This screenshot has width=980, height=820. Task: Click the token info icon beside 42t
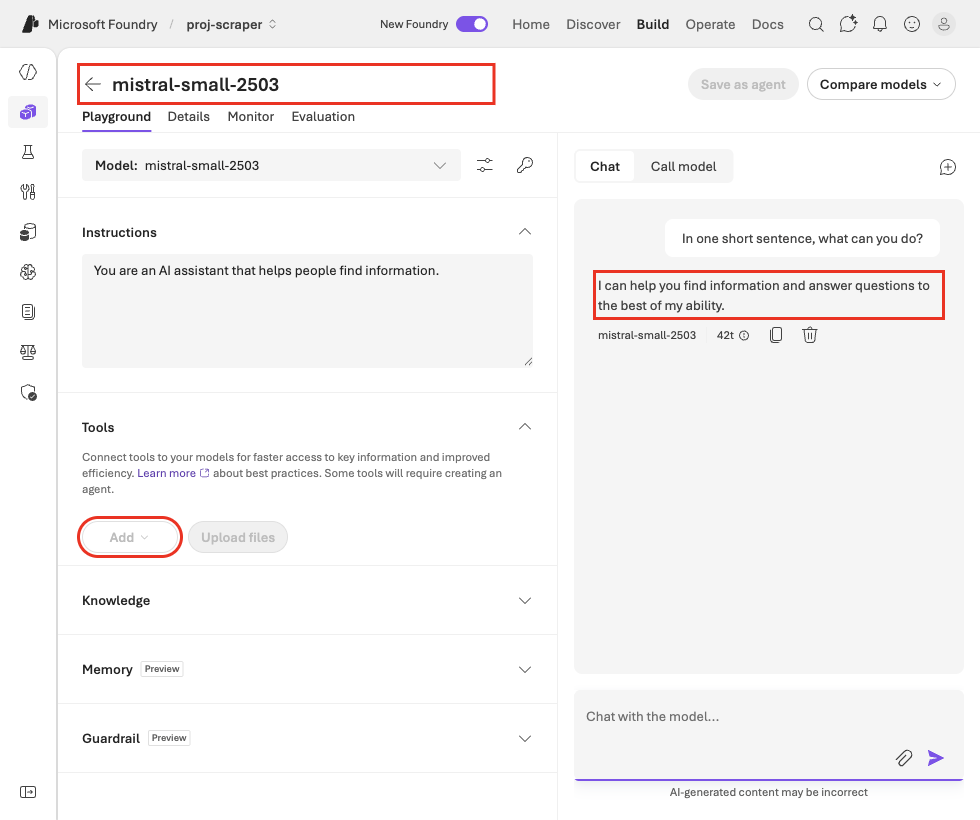click(744, 336)
